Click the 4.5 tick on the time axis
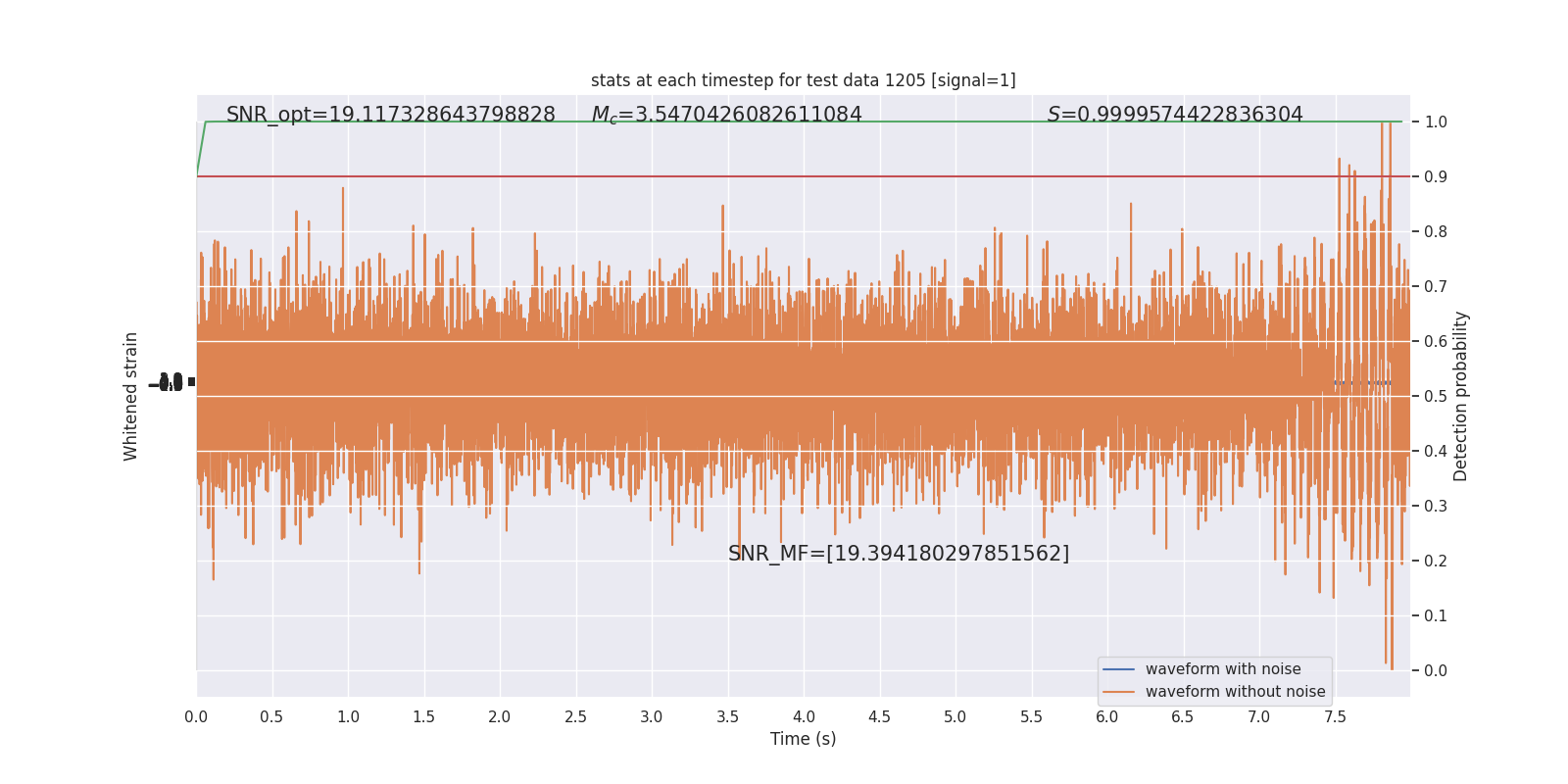1568x784 pixels. coord(879,716)
